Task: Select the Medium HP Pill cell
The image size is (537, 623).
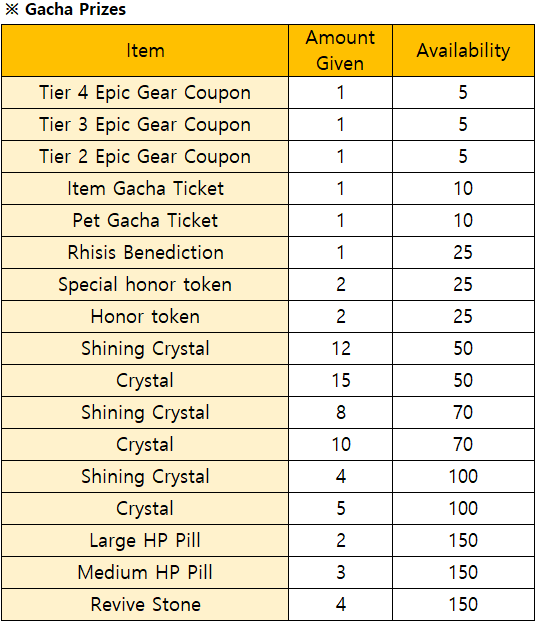Action: tap(145, 573)
